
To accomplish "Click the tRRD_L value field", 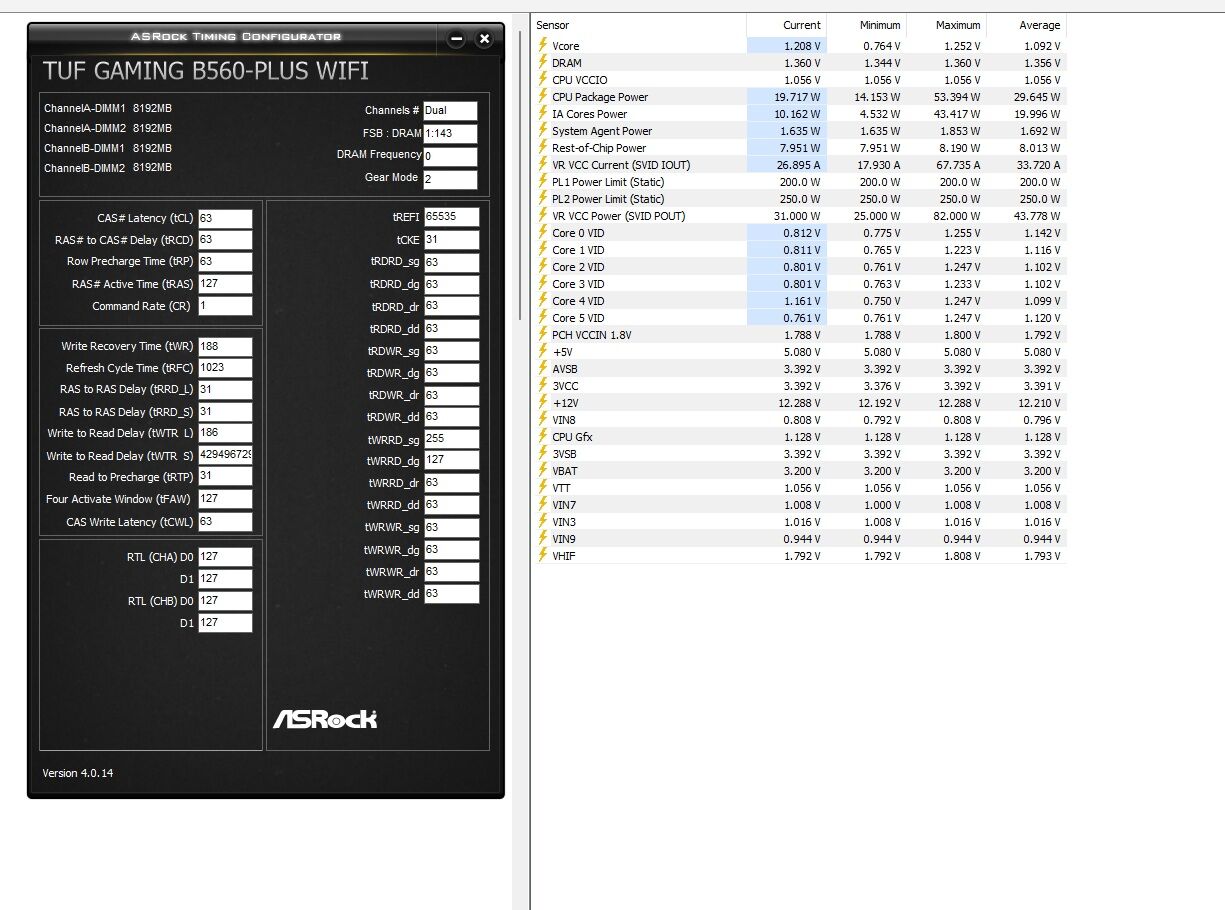I will pos(225,390).
